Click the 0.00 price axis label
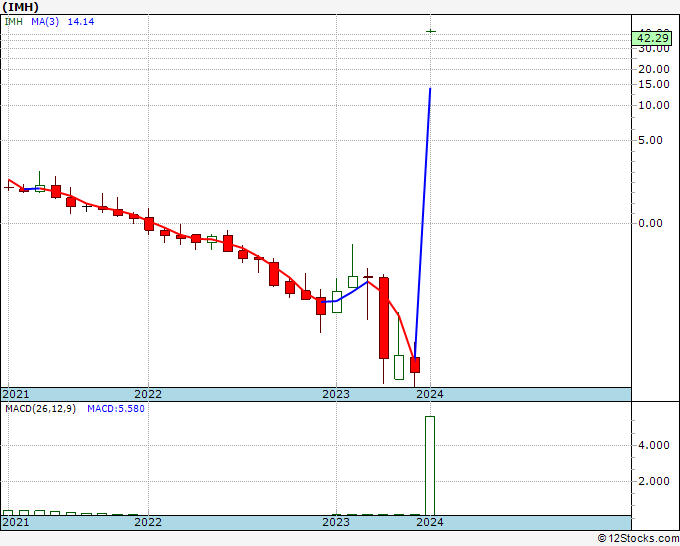This screenshot has width=680, height=546. click(650, 223)
